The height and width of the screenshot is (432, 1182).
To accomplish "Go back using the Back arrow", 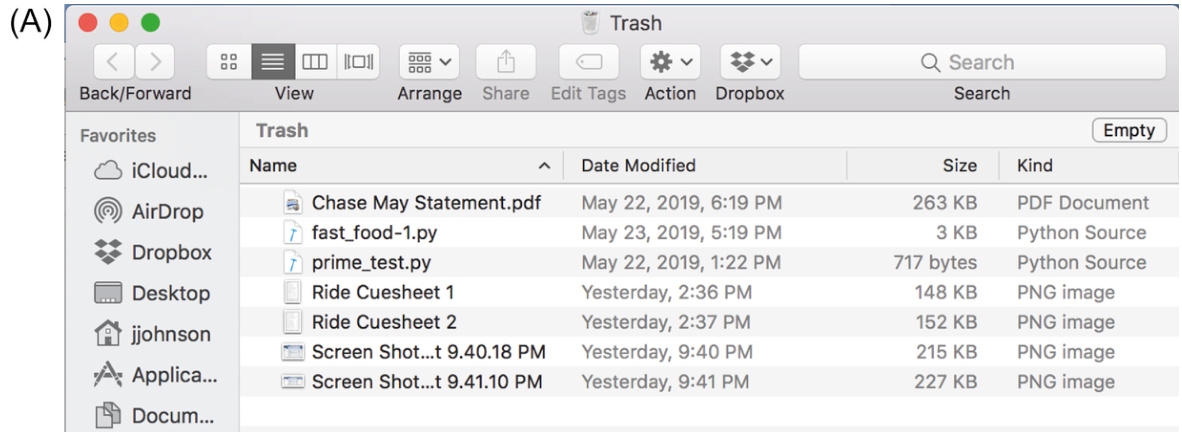I will (x=114, y=62).
